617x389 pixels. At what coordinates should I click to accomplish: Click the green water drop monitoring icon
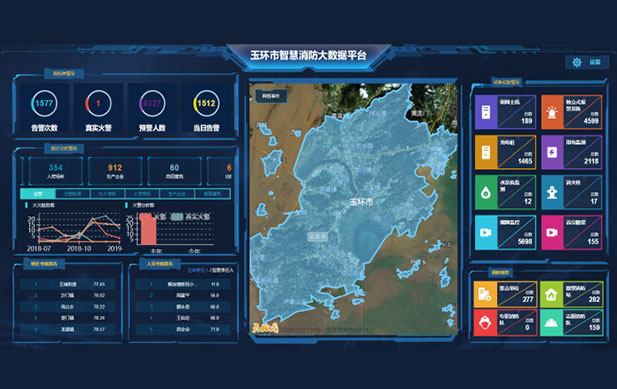pos(486,192)
